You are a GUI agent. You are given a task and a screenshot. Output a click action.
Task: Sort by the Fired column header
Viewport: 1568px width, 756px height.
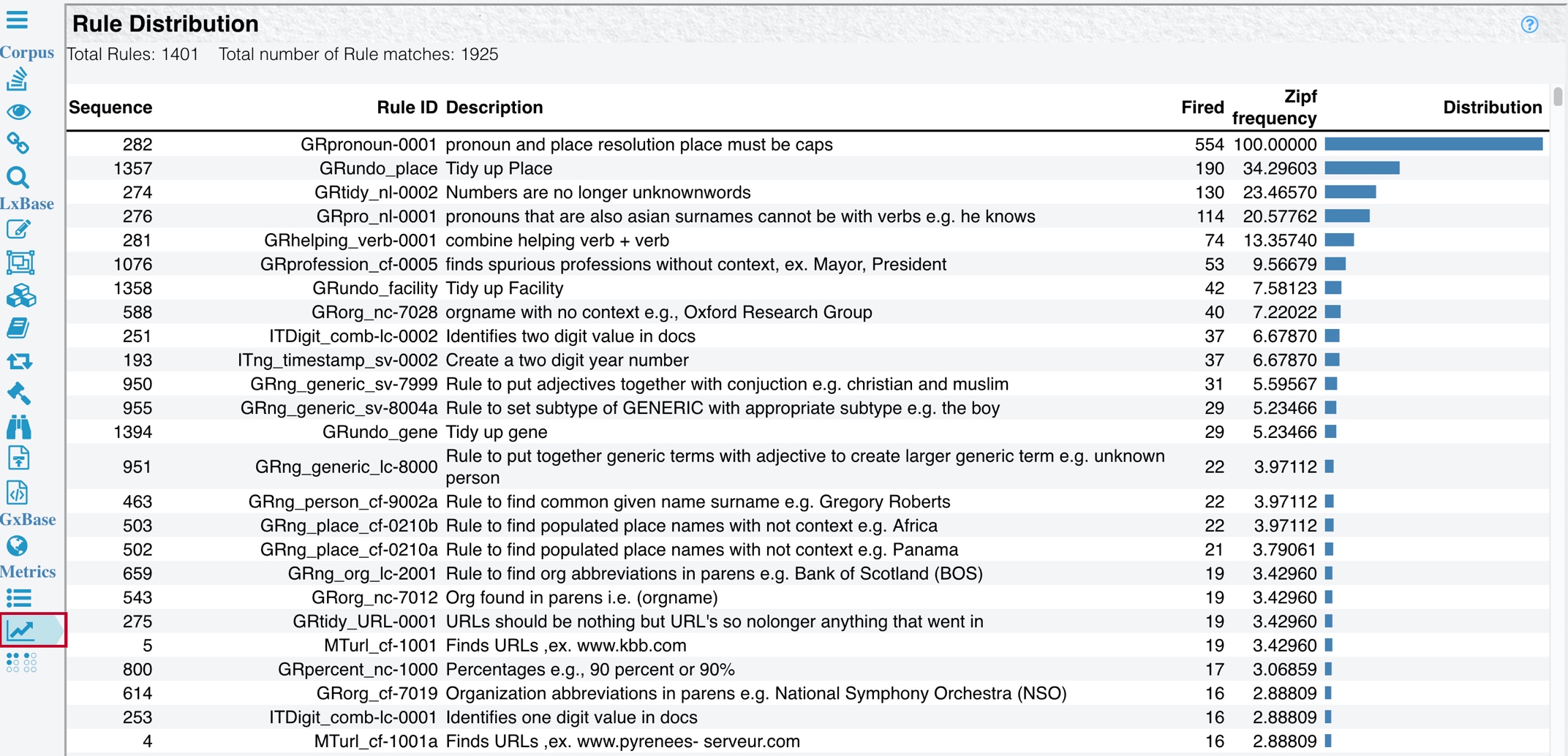[1202, 107]
